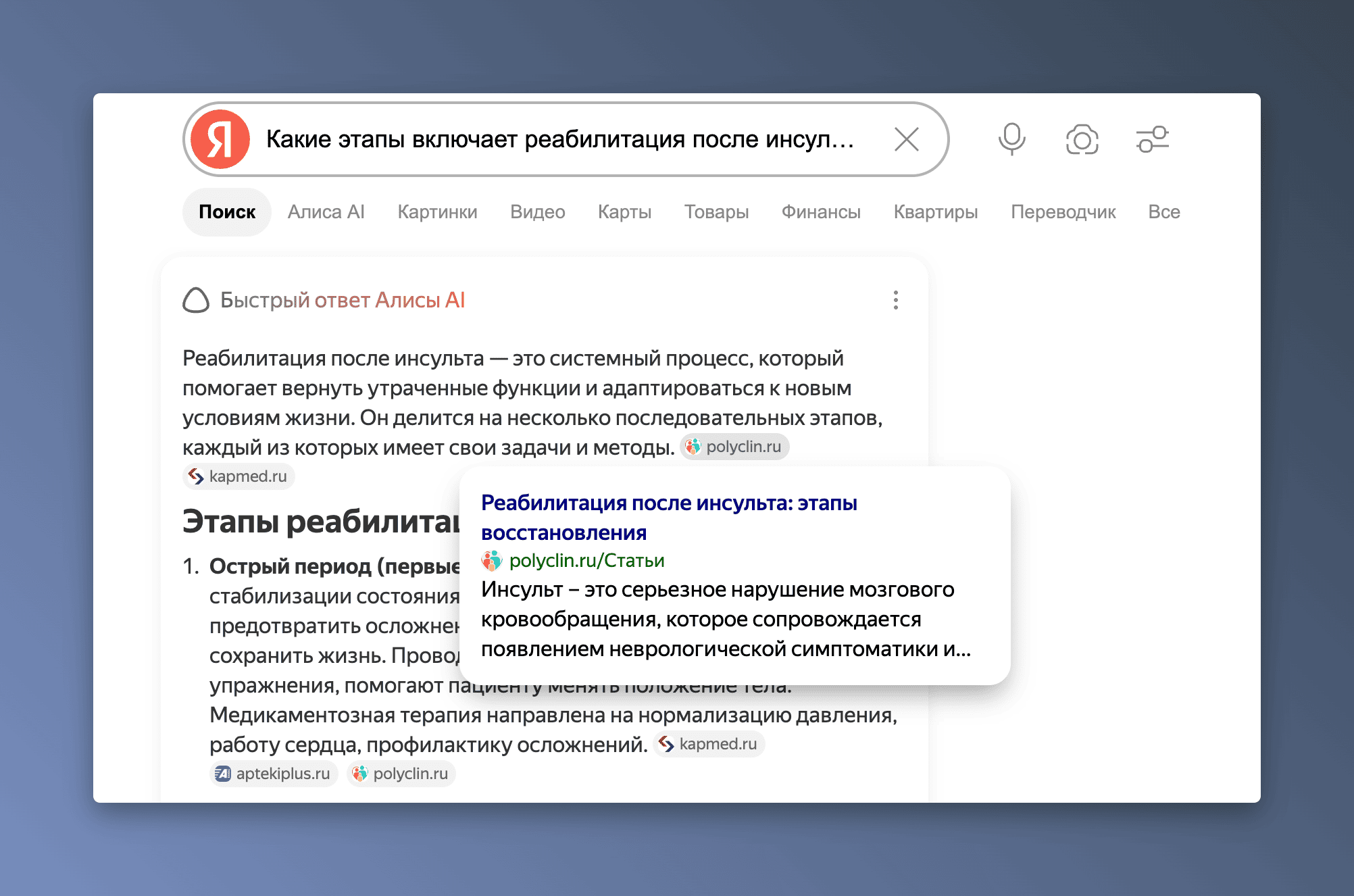Click popup snippet text about Инсульт
This screenshot has height=896, width=1354.
pyautogui.click(x=726, y=619)
